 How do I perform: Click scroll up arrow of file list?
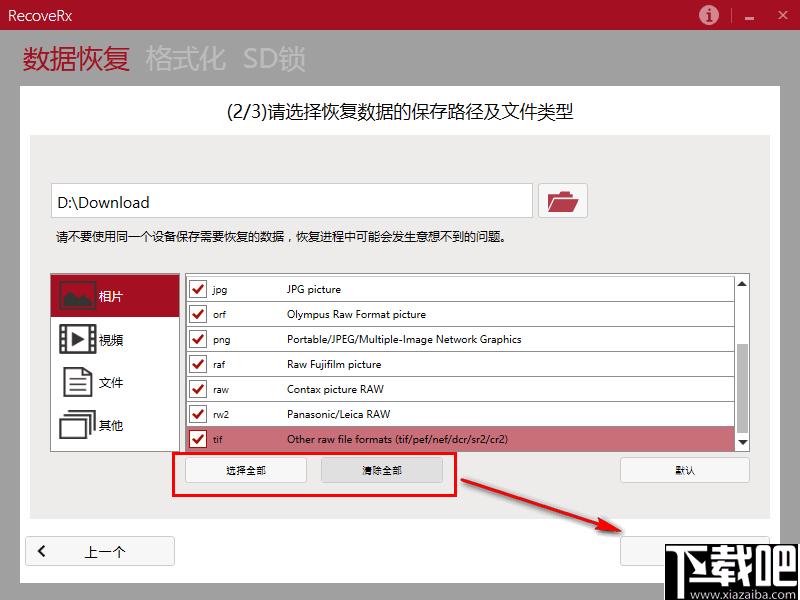(x=742, y=284)
